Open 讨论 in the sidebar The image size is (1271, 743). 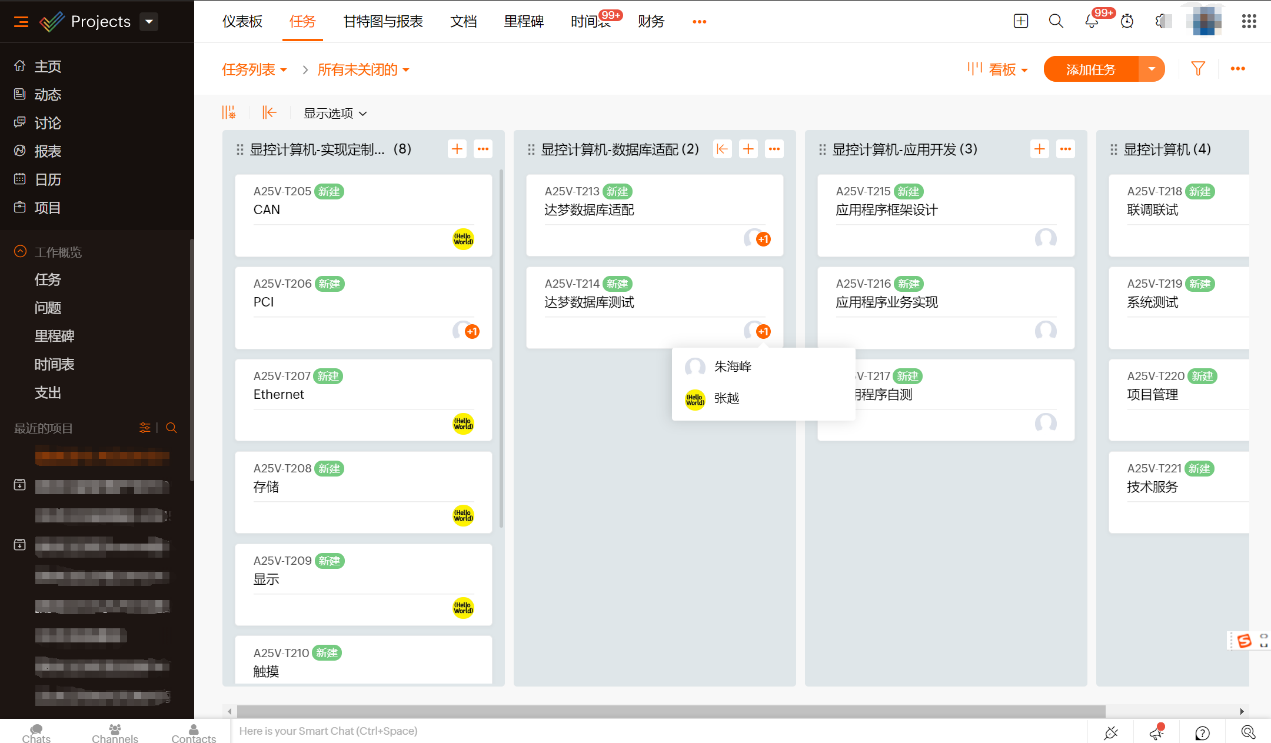coord(48,123)
